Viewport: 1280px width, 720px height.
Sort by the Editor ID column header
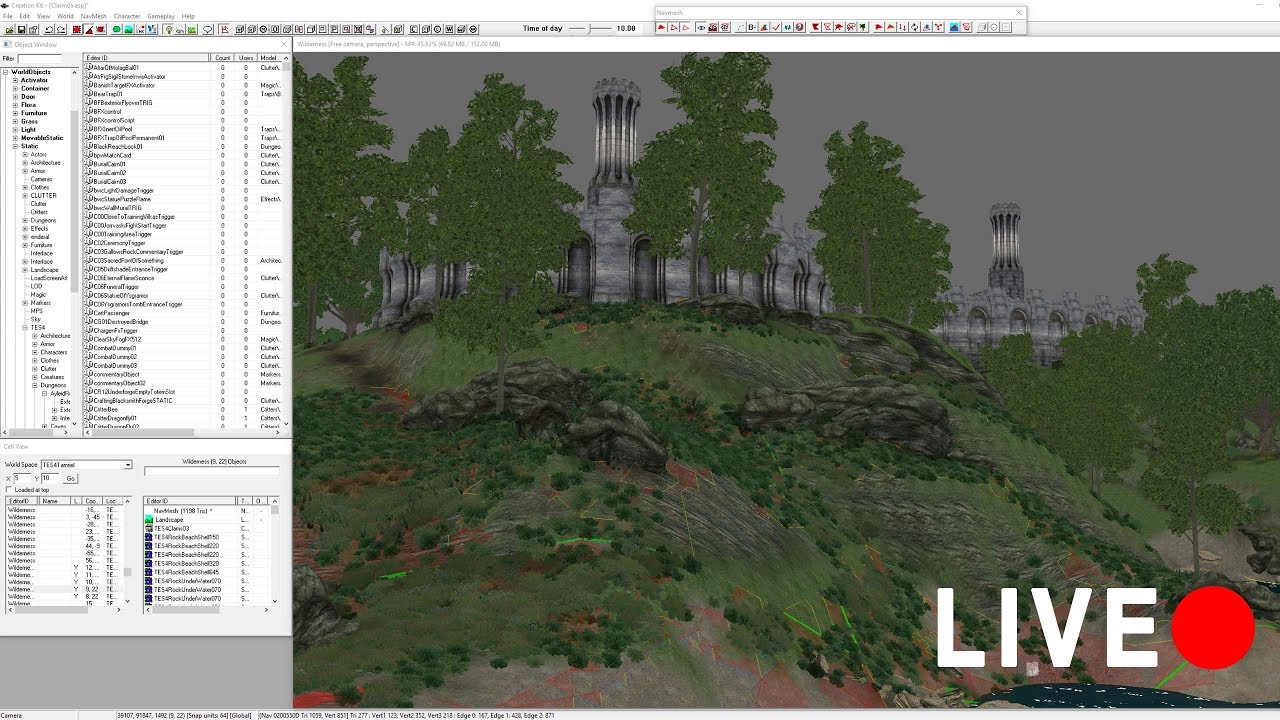coord(147,58)
